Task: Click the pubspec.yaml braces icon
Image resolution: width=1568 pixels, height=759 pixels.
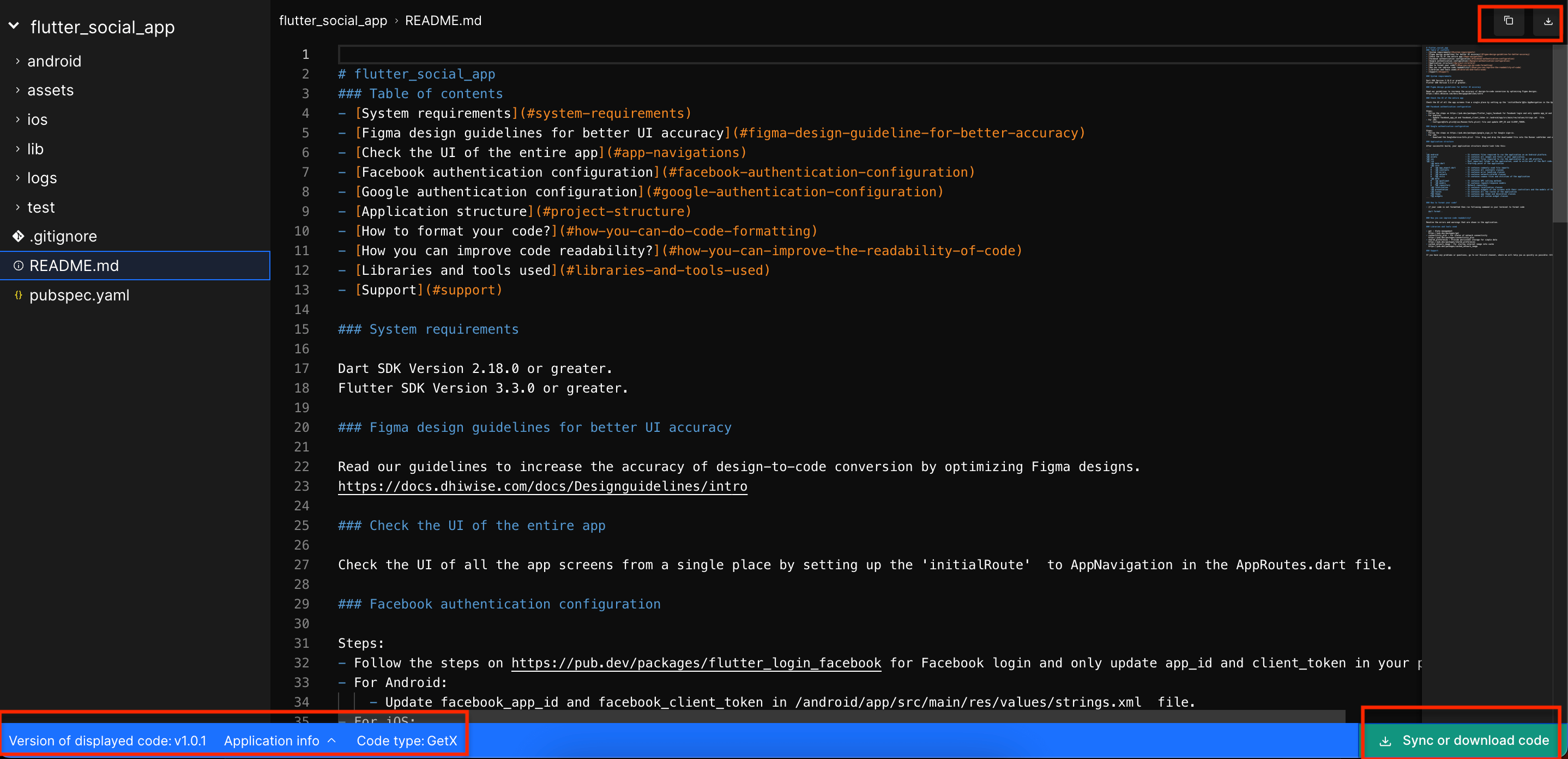Action: coord(18,295)
